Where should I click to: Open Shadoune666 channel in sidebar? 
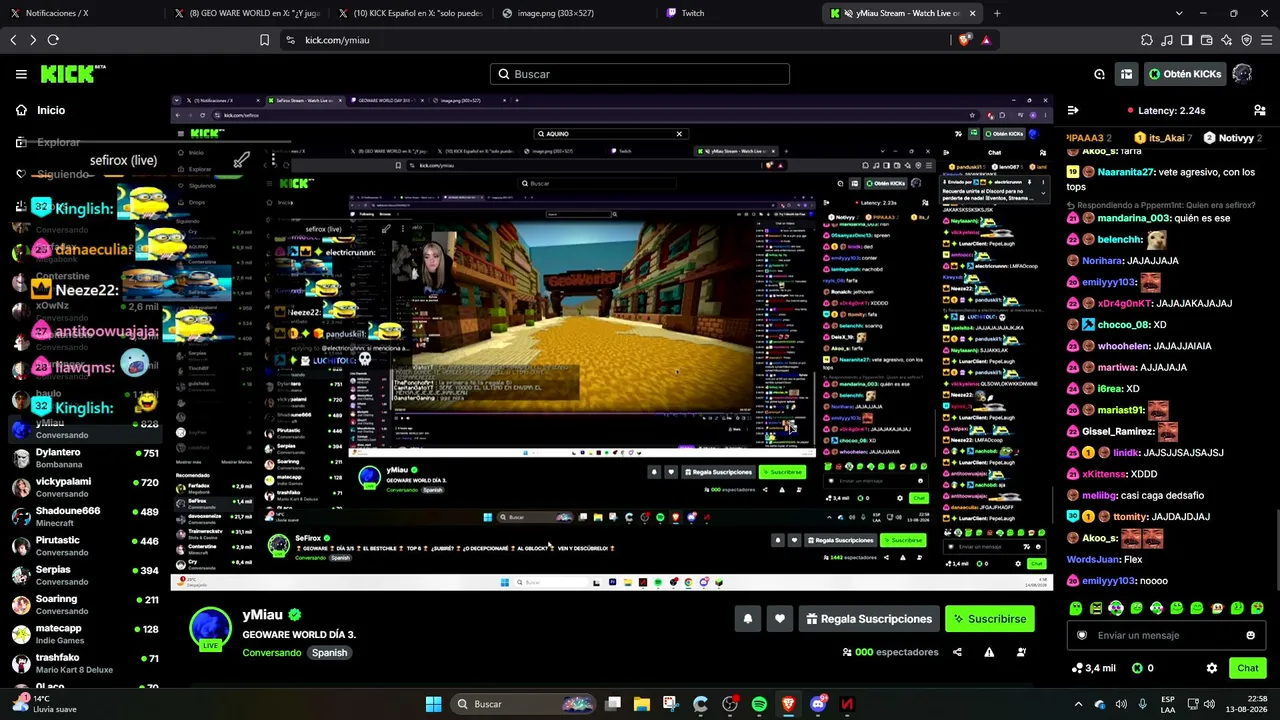point(86,517)
